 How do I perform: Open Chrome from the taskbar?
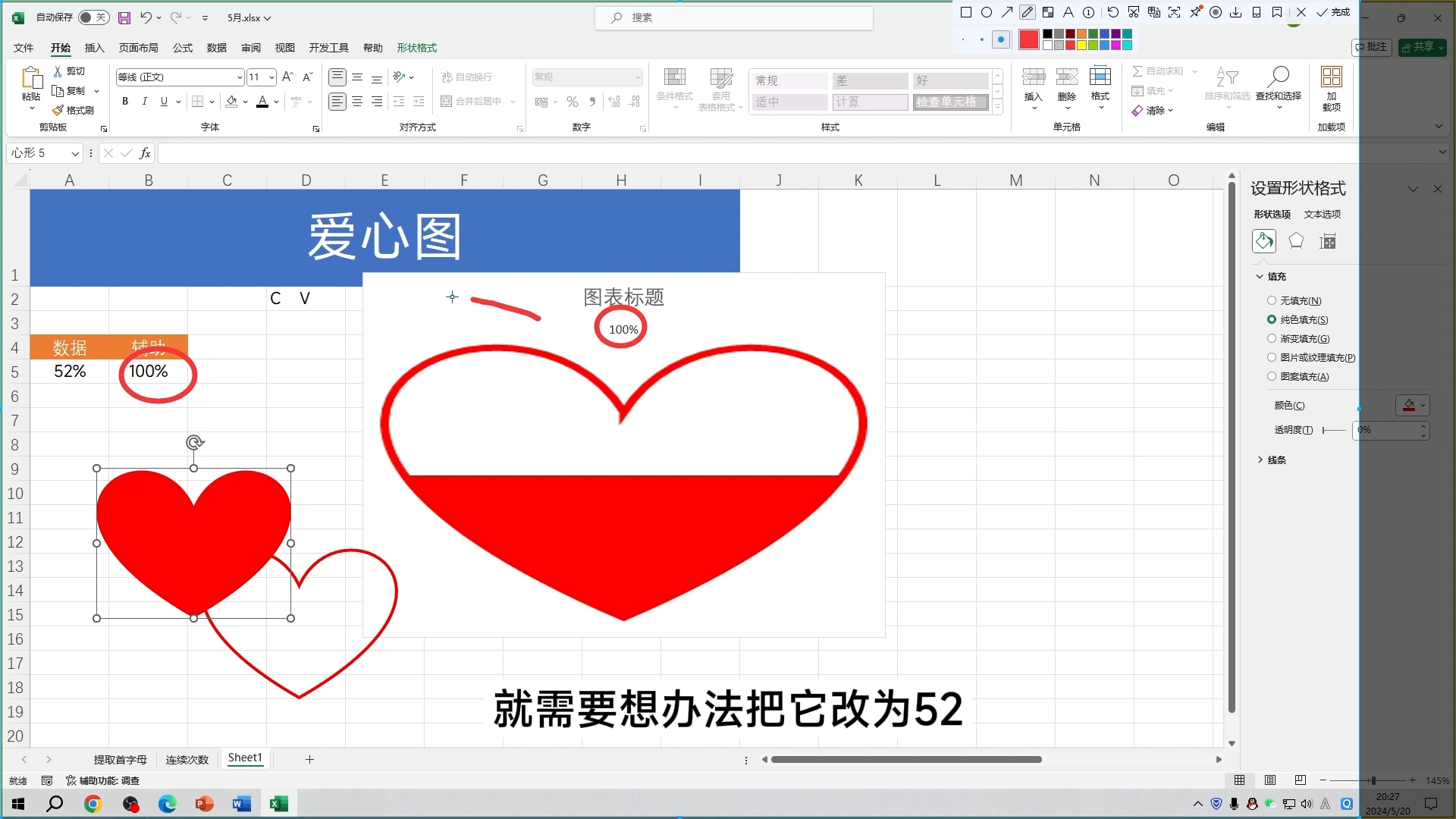pos(93,804)
